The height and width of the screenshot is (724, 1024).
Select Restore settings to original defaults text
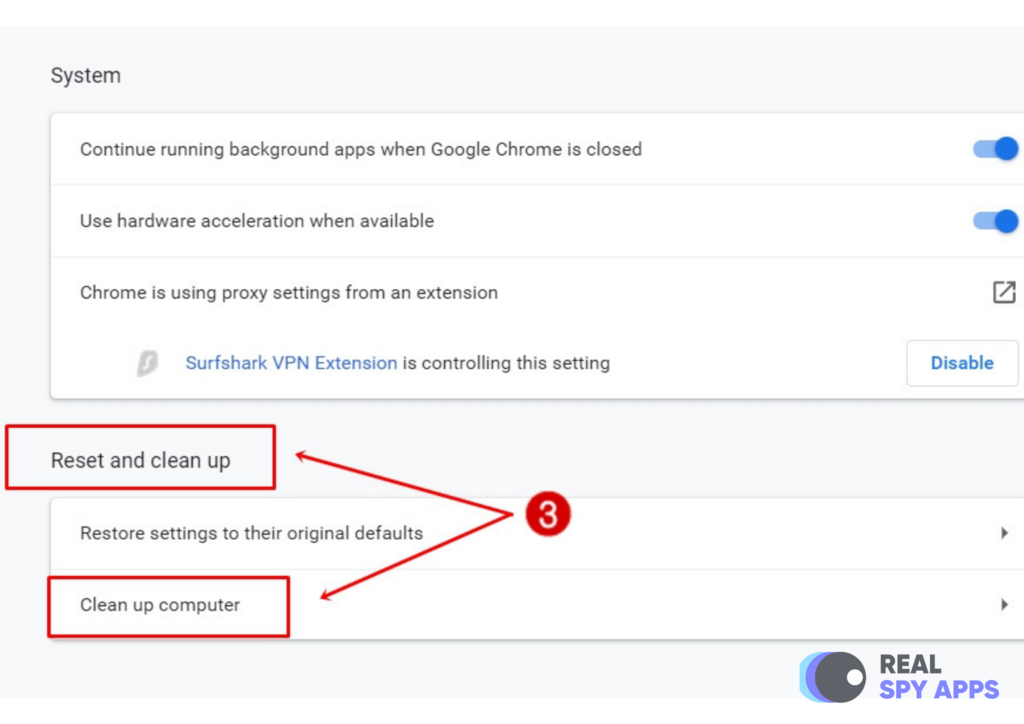click(251, 533)
